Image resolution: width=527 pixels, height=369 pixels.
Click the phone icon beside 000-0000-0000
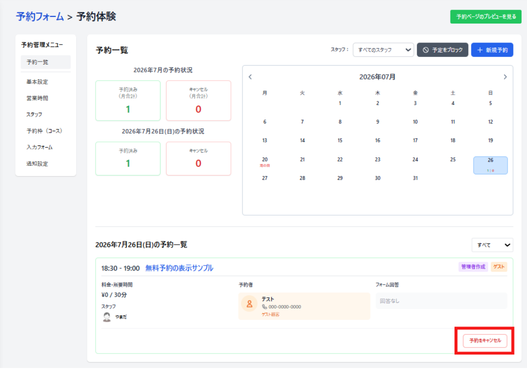click(265, 307)
